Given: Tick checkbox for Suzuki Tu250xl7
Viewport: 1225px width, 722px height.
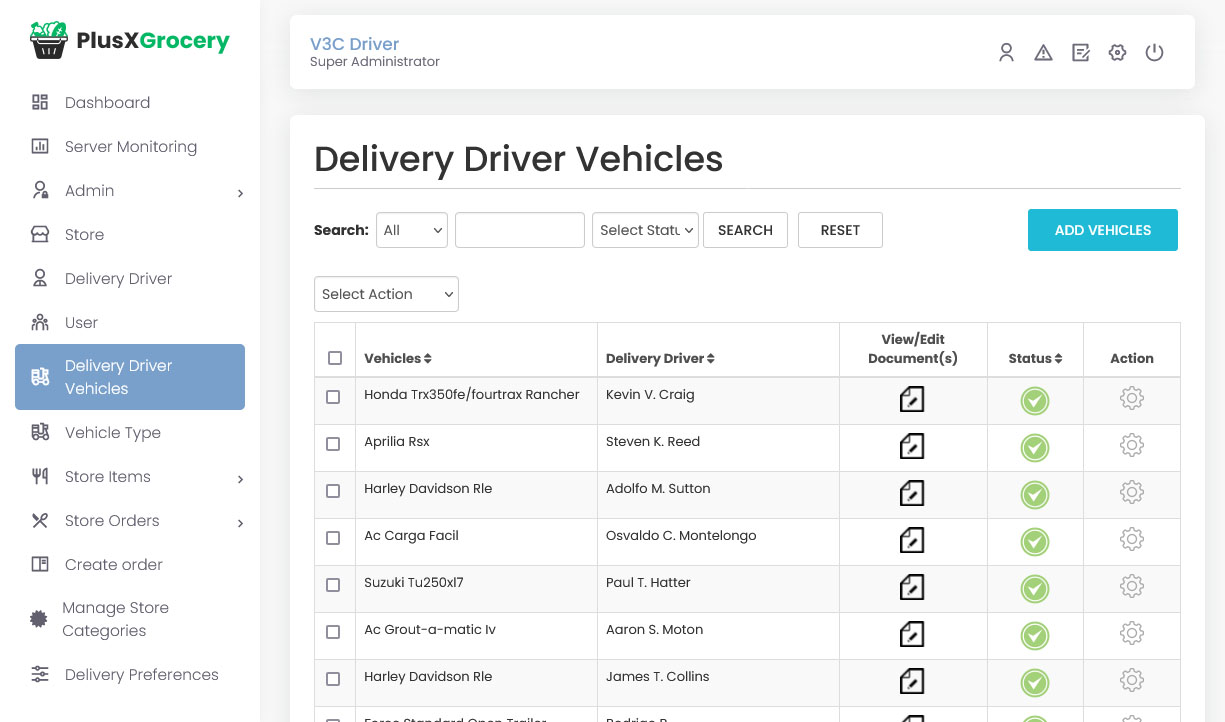Looking at the screenshot, I should click(x=334, y=585).
